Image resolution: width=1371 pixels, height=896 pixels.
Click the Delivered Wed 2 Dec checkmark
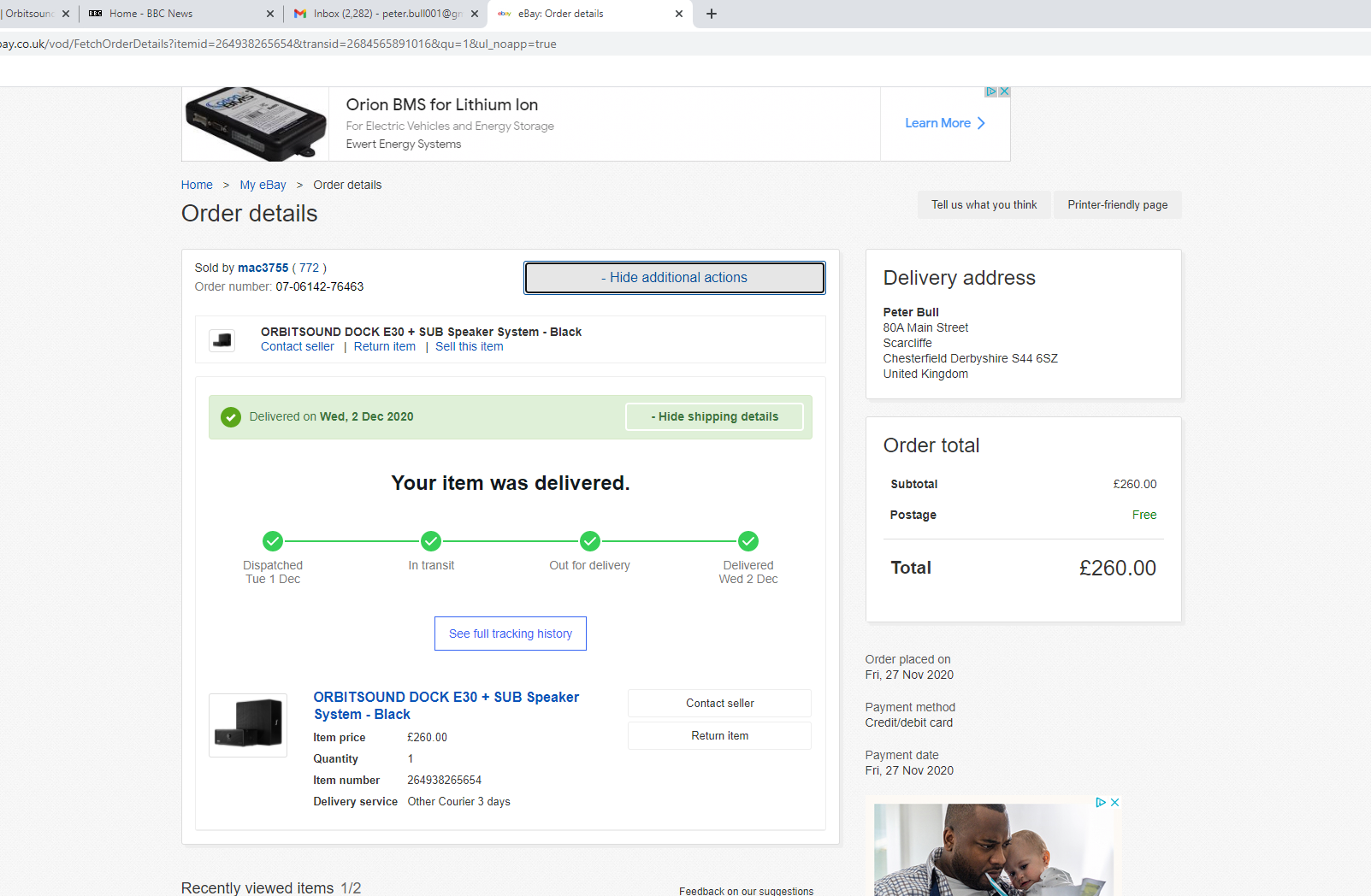click(748, 541)
